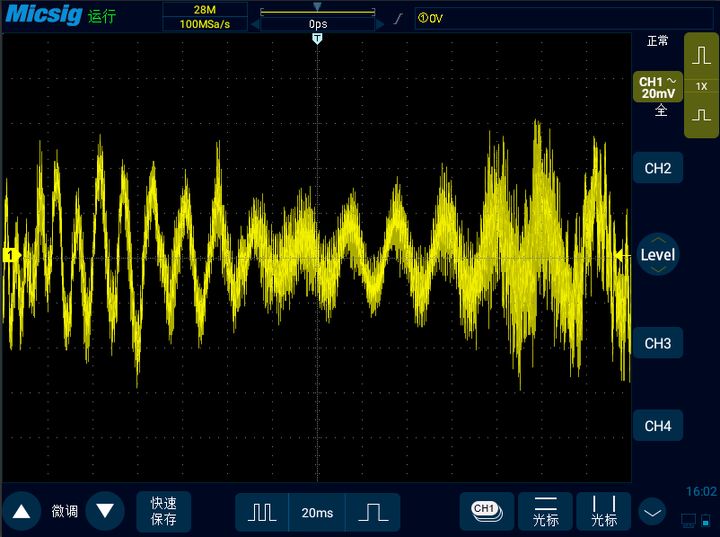The image size is (720, 537).
Task: Enable vertical 光标 cursors
Action: tap(604, 511)
